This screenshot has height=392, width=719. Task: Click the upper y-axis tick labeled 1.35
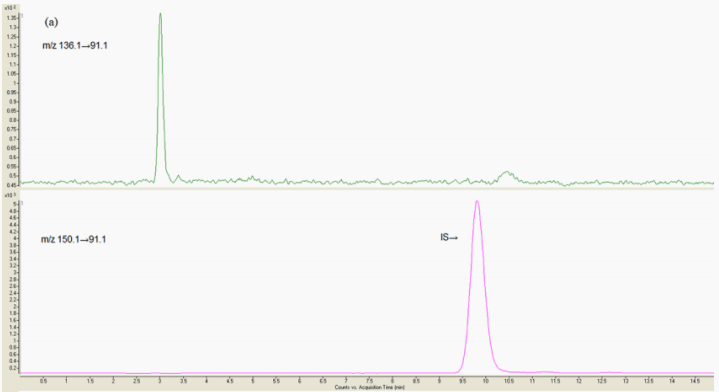click(12, 18)
